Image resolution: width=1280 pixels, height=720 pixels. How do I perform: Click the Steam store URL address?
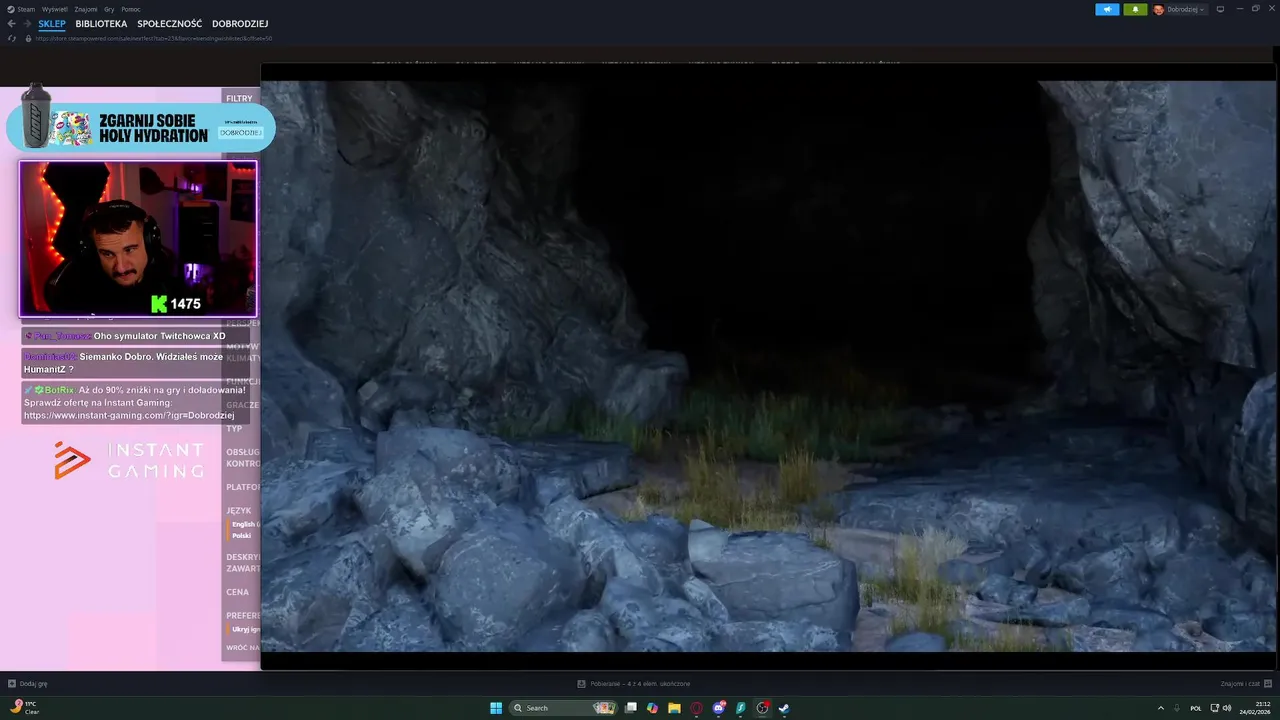(x=154, y=38)
